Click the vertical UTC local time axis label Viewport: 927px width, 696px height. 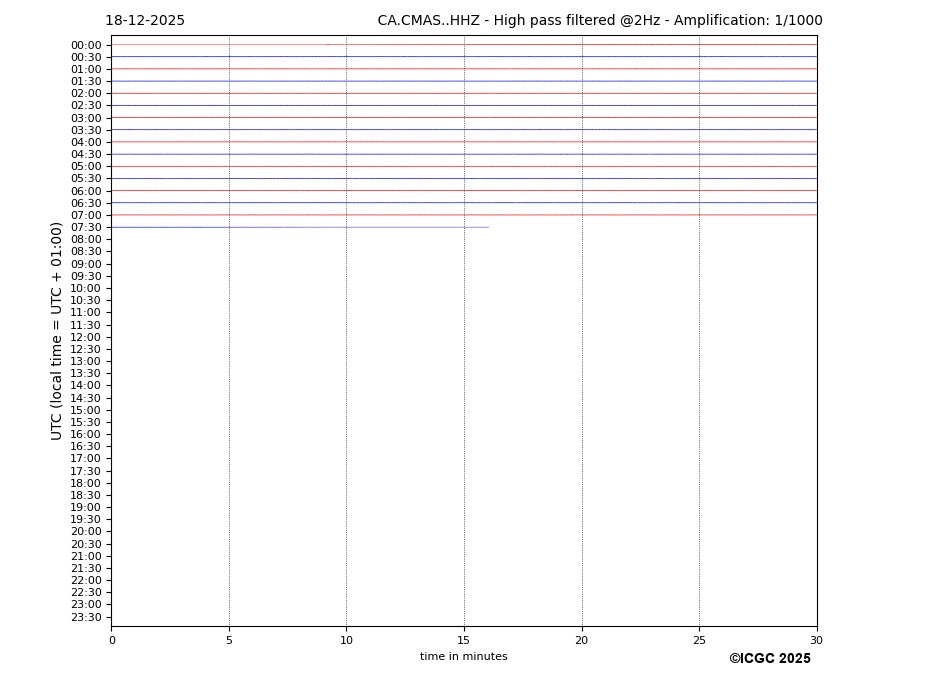(57, 331)
